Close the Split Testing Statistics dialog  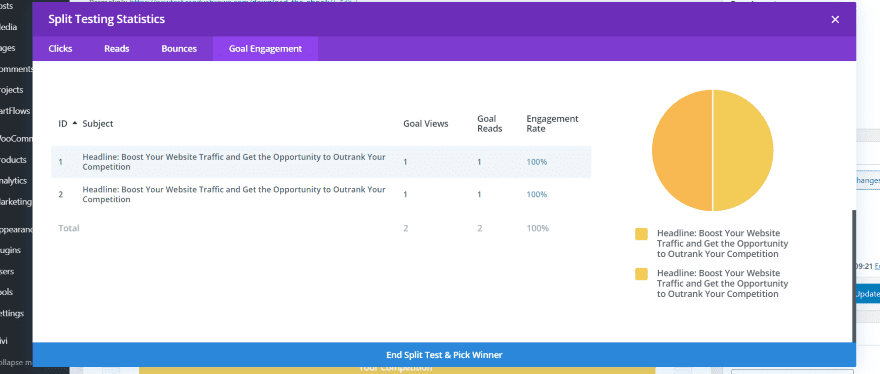coord(835,20)
